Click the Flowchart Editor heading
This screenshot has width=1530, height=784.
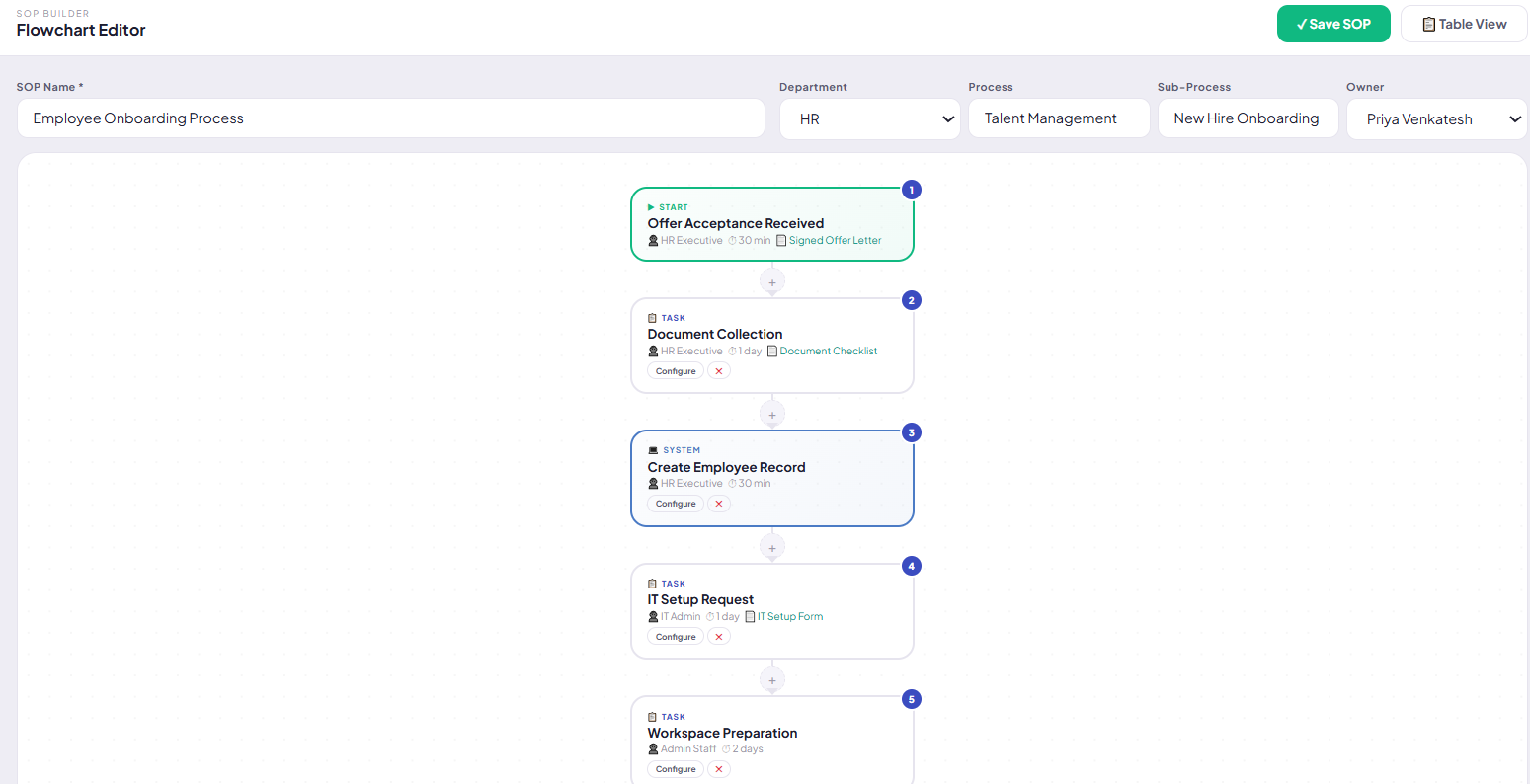(x=81, y=31)
